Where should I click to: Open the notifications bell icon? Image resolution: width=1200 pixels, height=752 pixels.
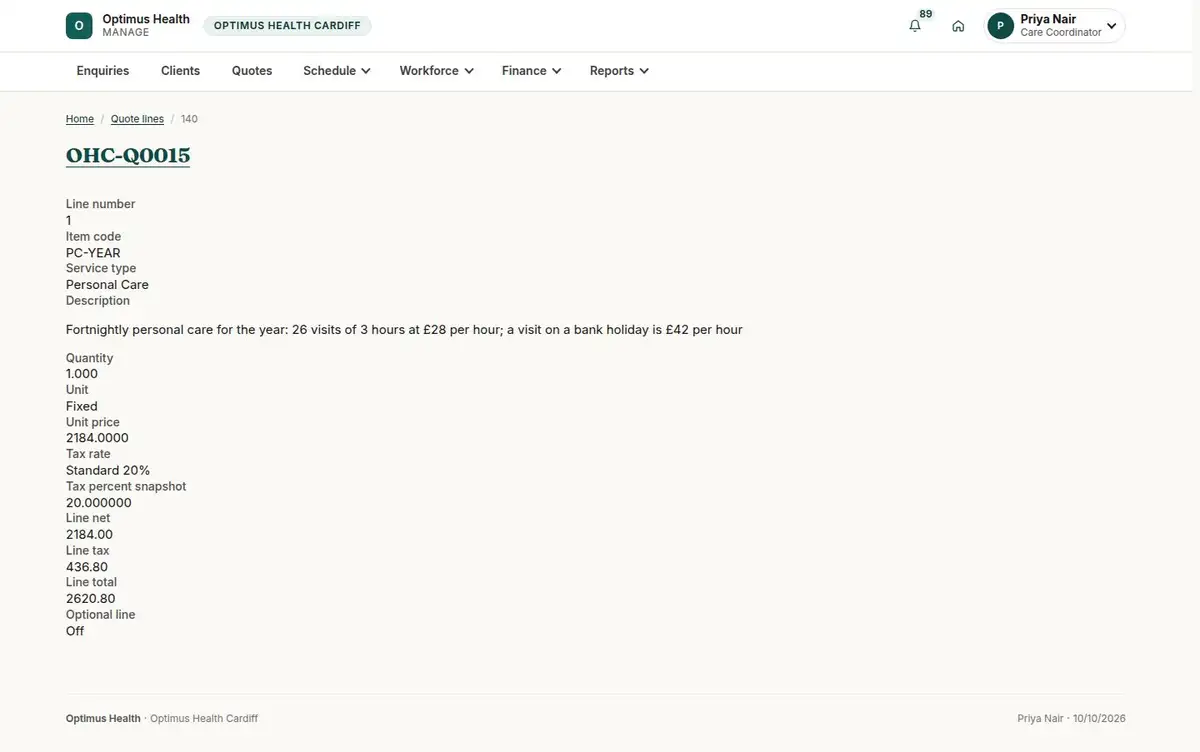[915, 26]
